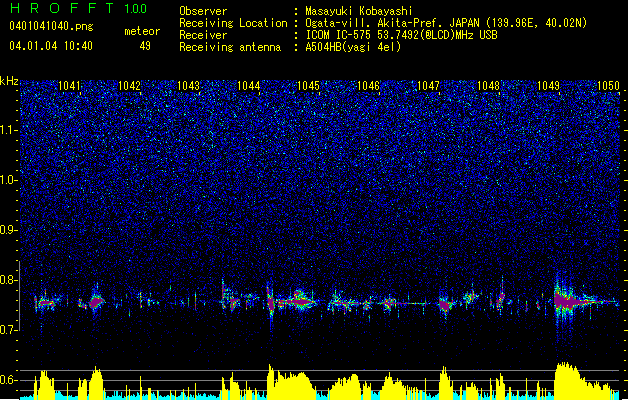Click time marker 1044
The height and width of the screenshot is (400, 629).
[249, 85]
